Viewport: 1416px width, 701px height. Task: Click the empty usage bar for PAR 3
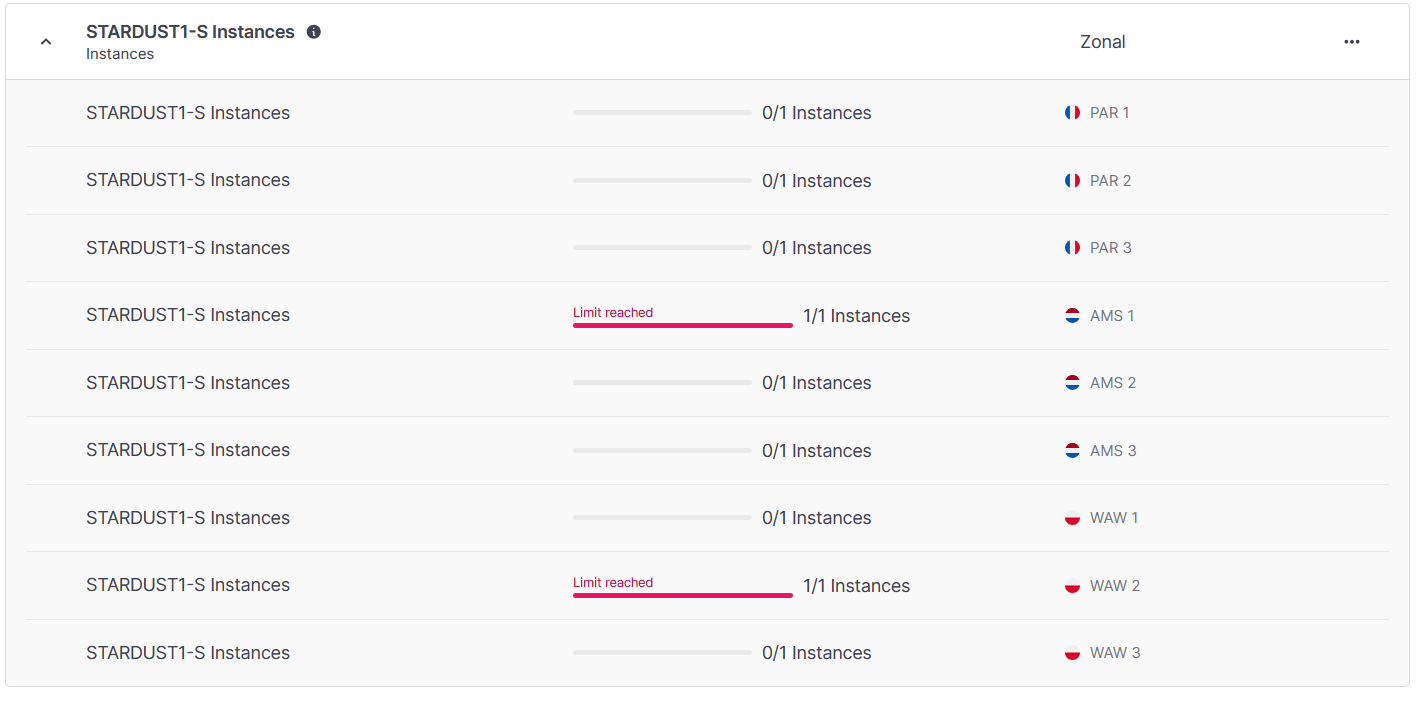coord(662,248)
